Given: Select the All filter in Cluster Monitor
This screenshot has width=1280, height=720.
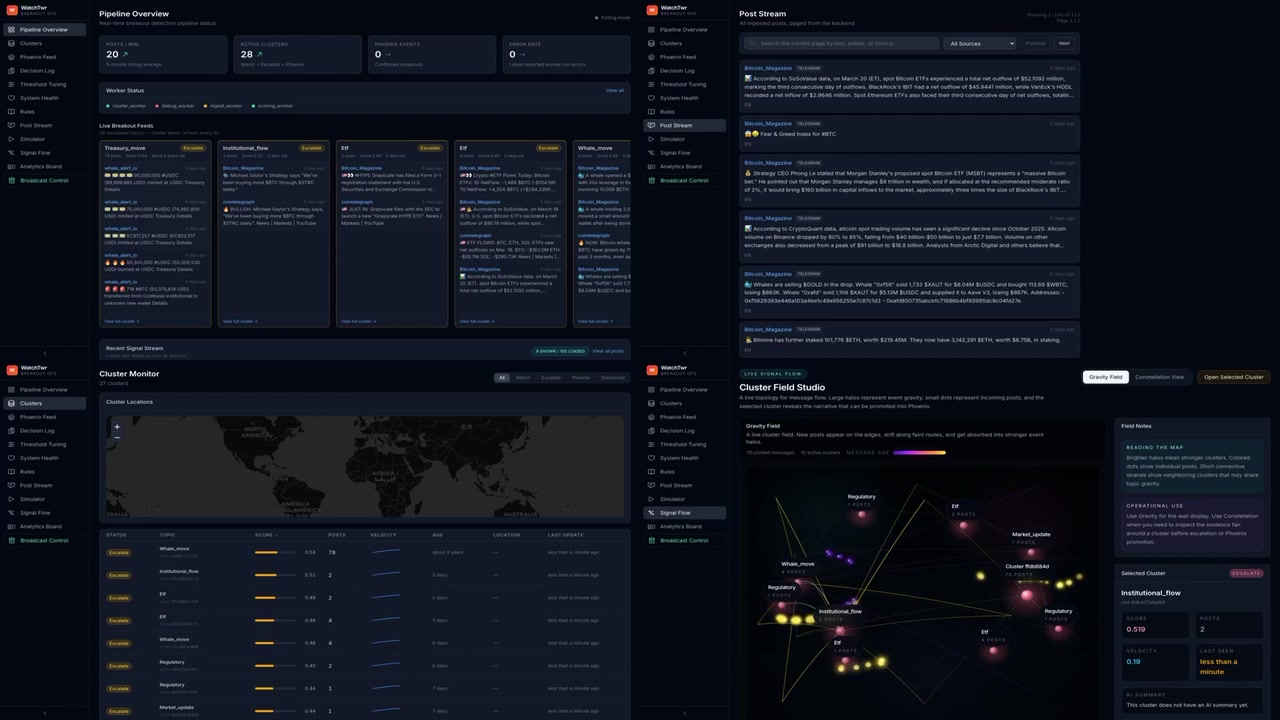Looking at the screenshot, I should [x=502, y=378].
